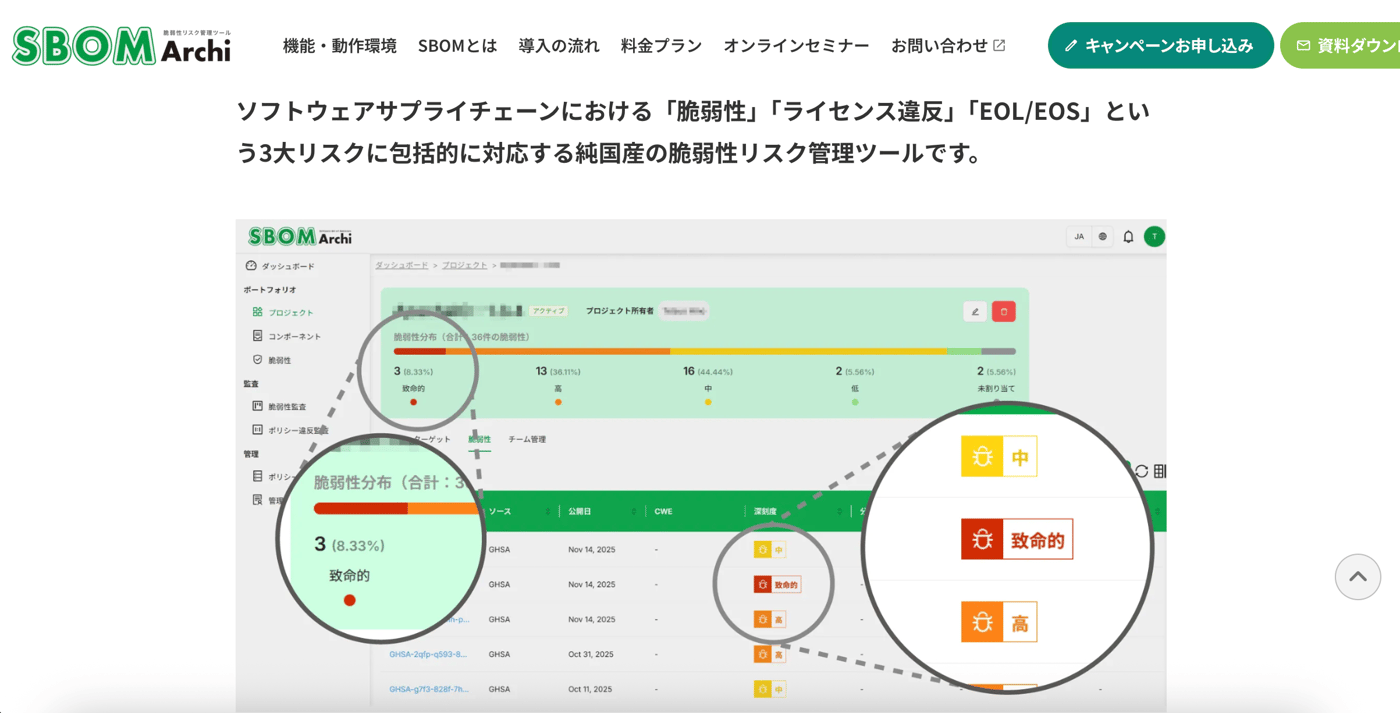
Task: Click the プロジェクト所有者 label
Action: pyautogui.click(x=620, y=311)
